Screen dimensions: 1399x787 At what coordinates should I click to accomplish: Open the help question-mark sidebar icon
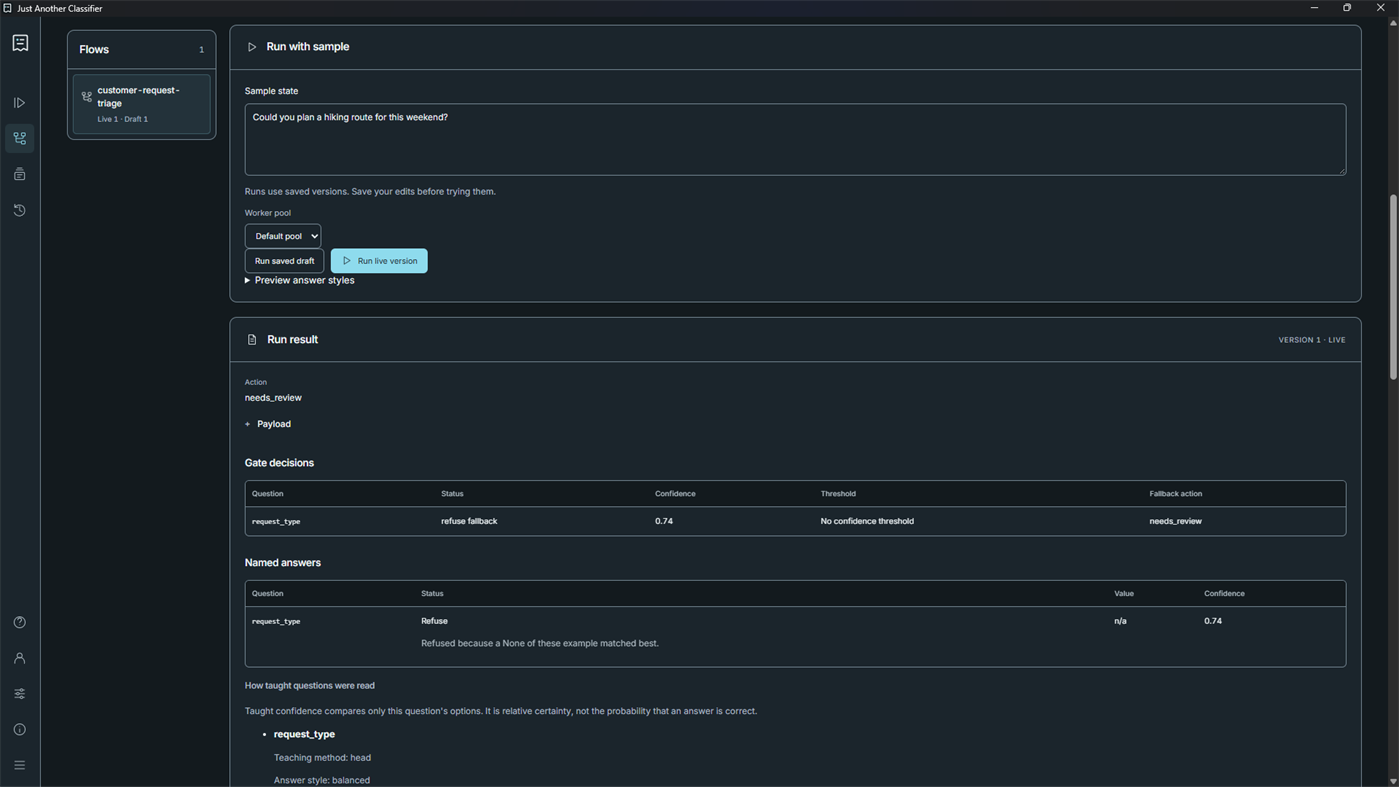tap(20, 622)
